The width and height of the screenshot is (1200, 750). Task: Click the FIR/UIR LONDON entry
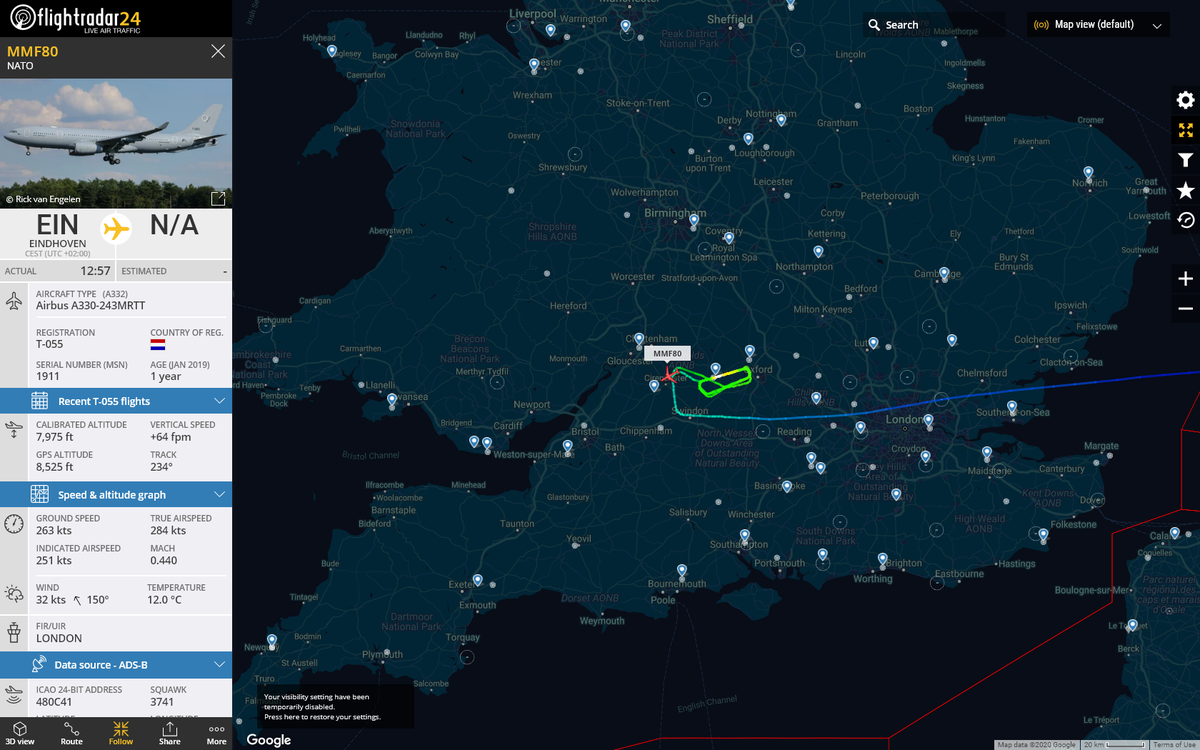[x=59, y=638]
